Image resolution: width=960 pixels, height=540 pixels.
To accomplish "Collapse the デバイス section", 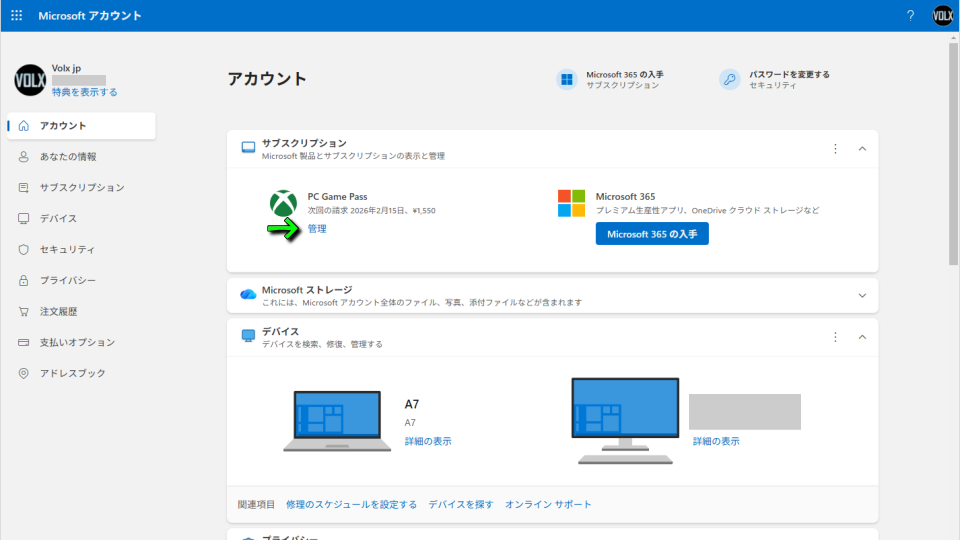I will [862, 337].
